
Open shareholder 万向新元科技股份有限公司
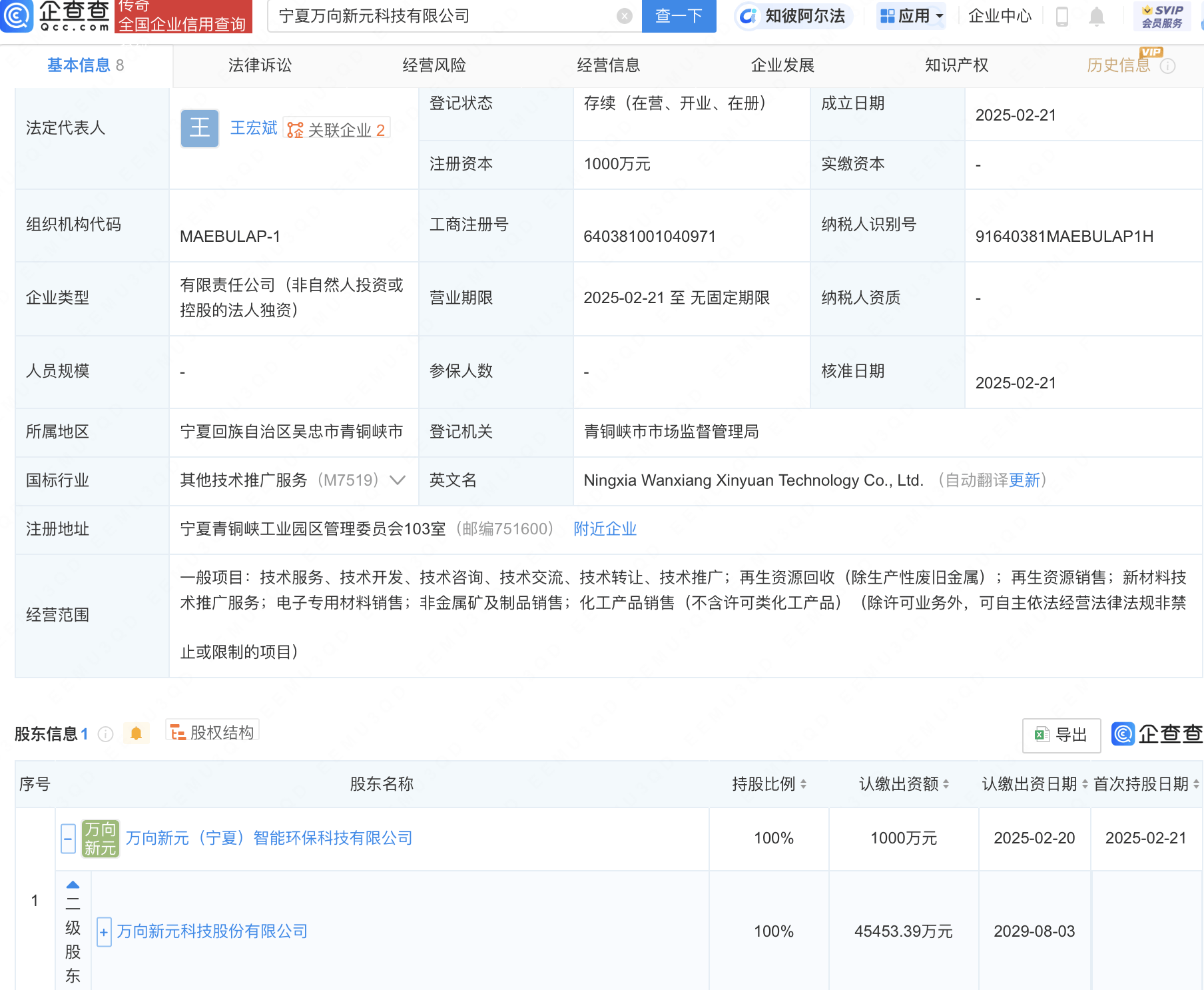(212, 931)
